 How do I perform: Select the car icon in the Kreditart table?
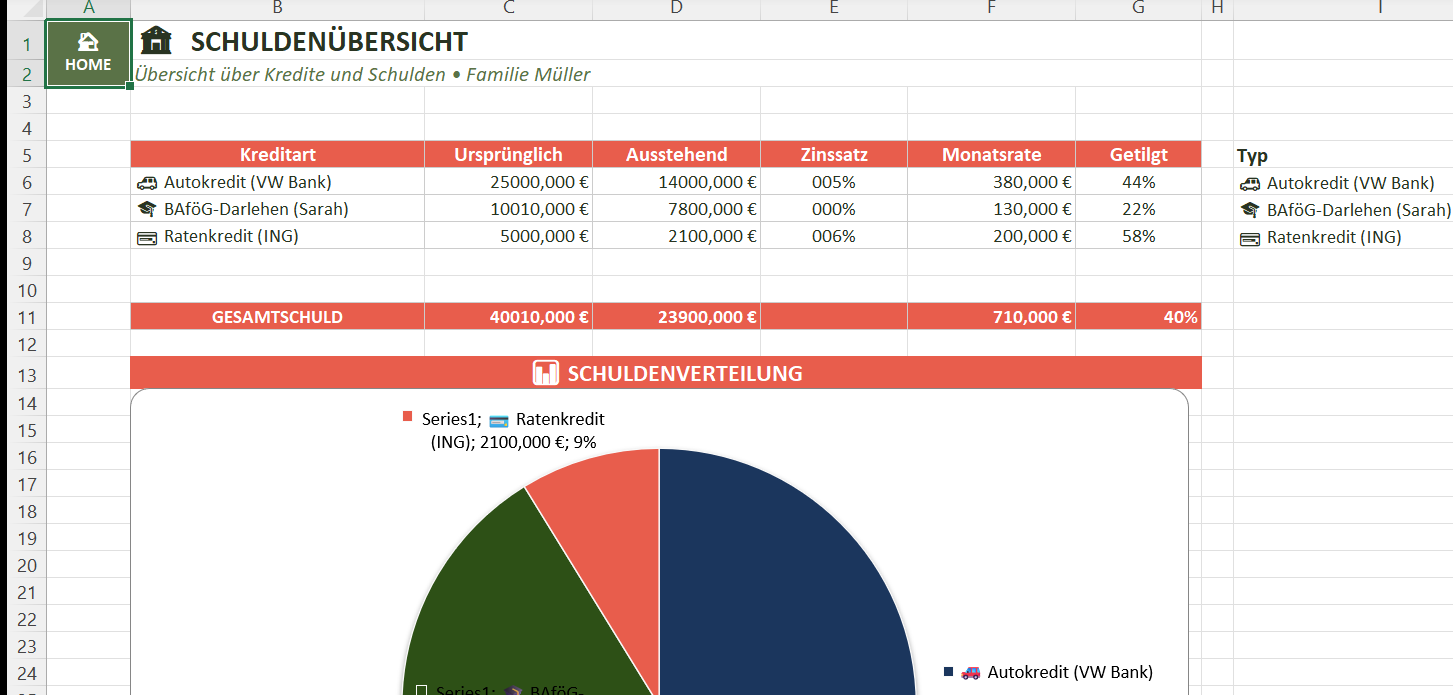[x=147, y=183]
